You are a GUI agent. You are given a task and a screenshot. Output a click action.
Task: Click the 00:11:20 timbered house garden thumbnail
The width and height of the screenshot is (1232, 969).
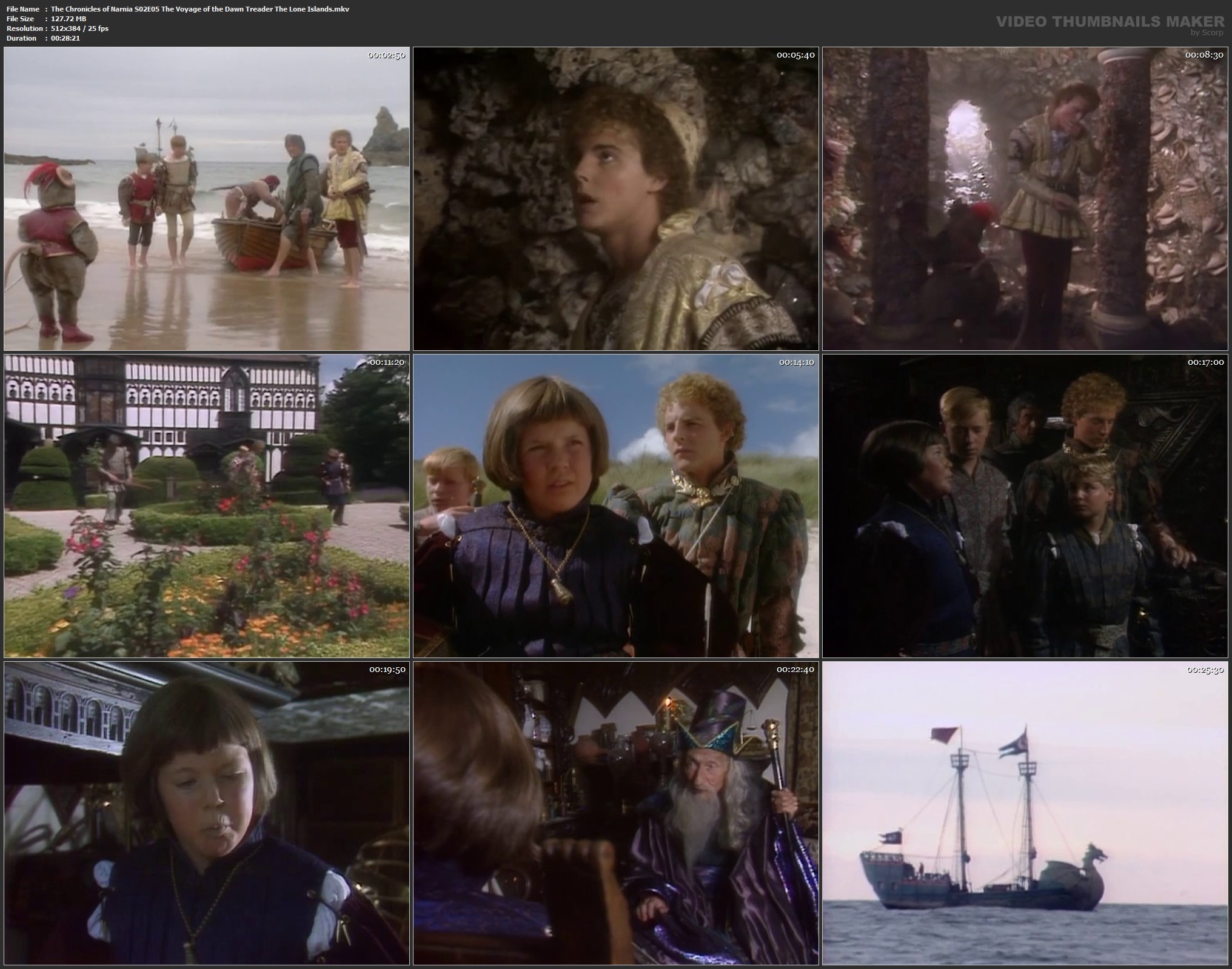click(206, 506)
